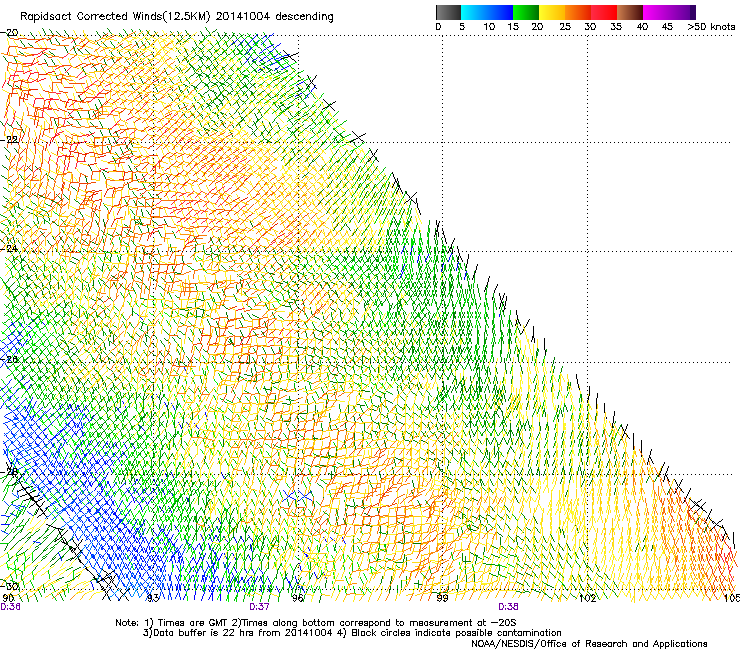
Task: Click the '20141004 descending' text in title
Action: pyautogui.click(x=275, y=17)
